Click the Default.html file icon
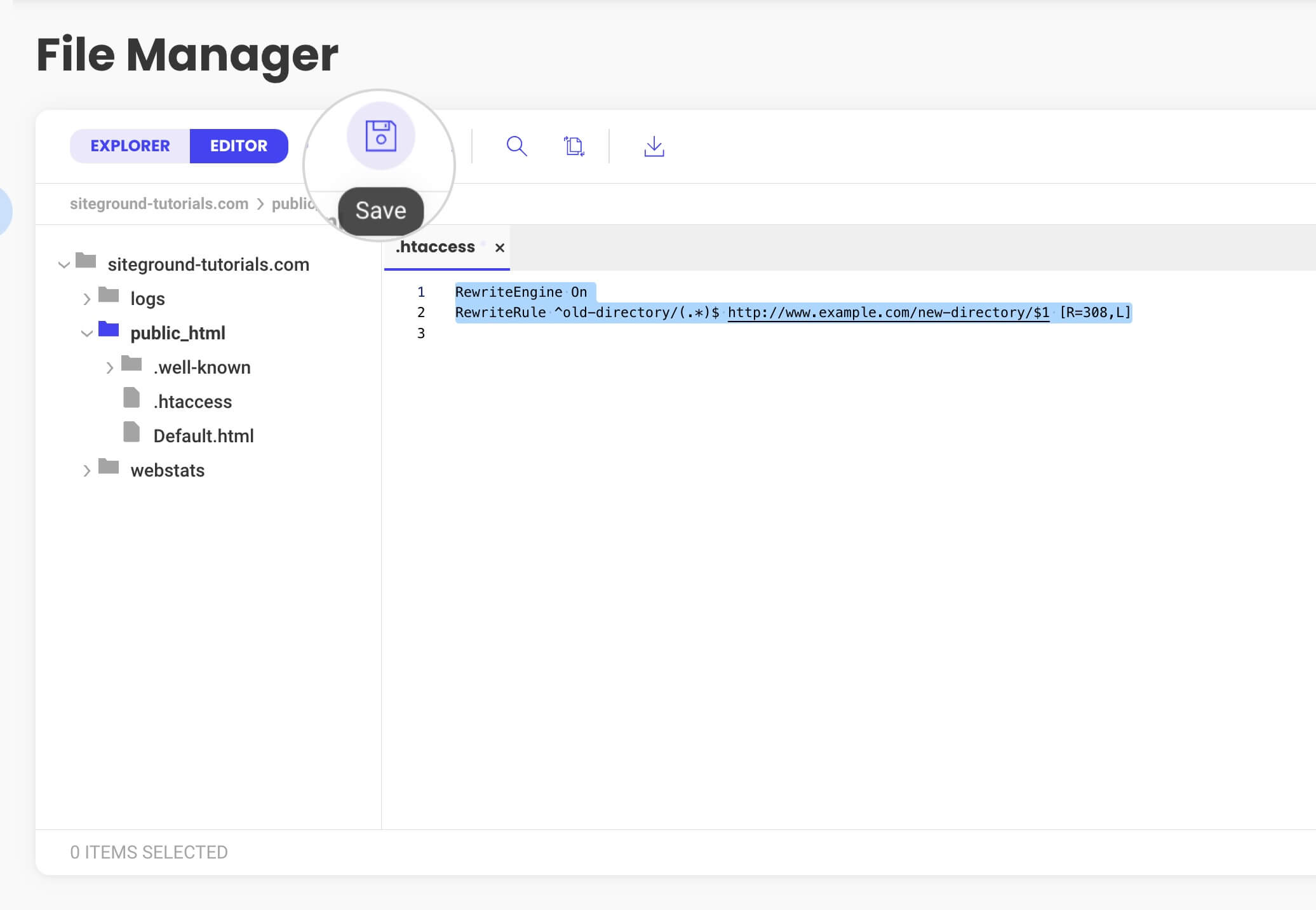This screenshot has width=1316, height=910. tap(131, 432)
